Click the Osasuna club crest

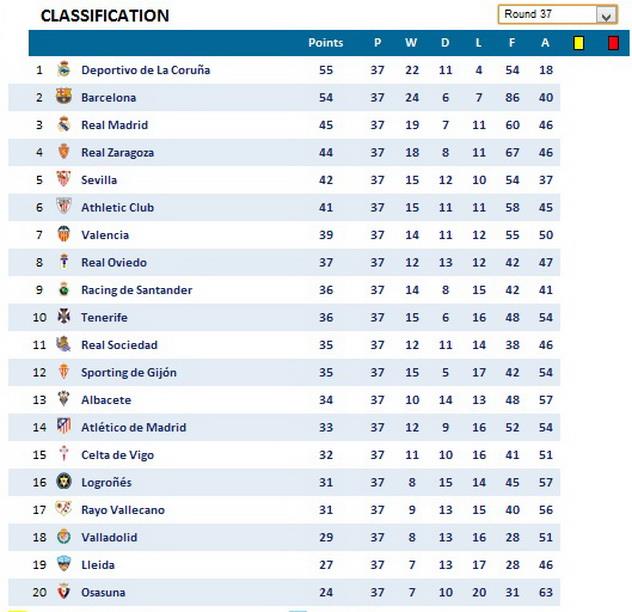click(64, 592)
